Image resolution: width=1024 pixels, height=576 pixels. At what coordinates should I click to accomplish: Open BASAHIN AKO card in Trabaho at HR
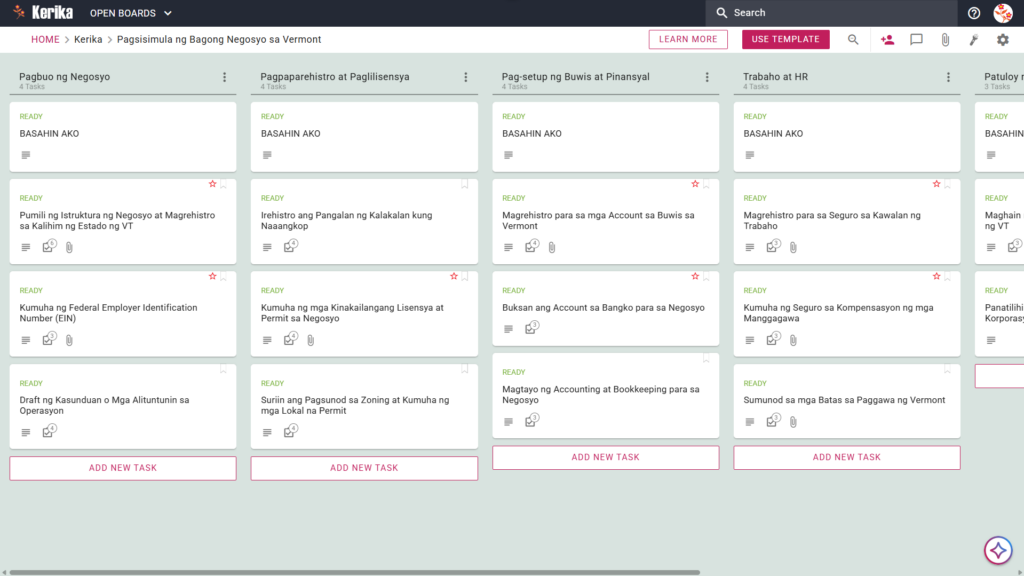pyautogui.click(x=847, y=136)
